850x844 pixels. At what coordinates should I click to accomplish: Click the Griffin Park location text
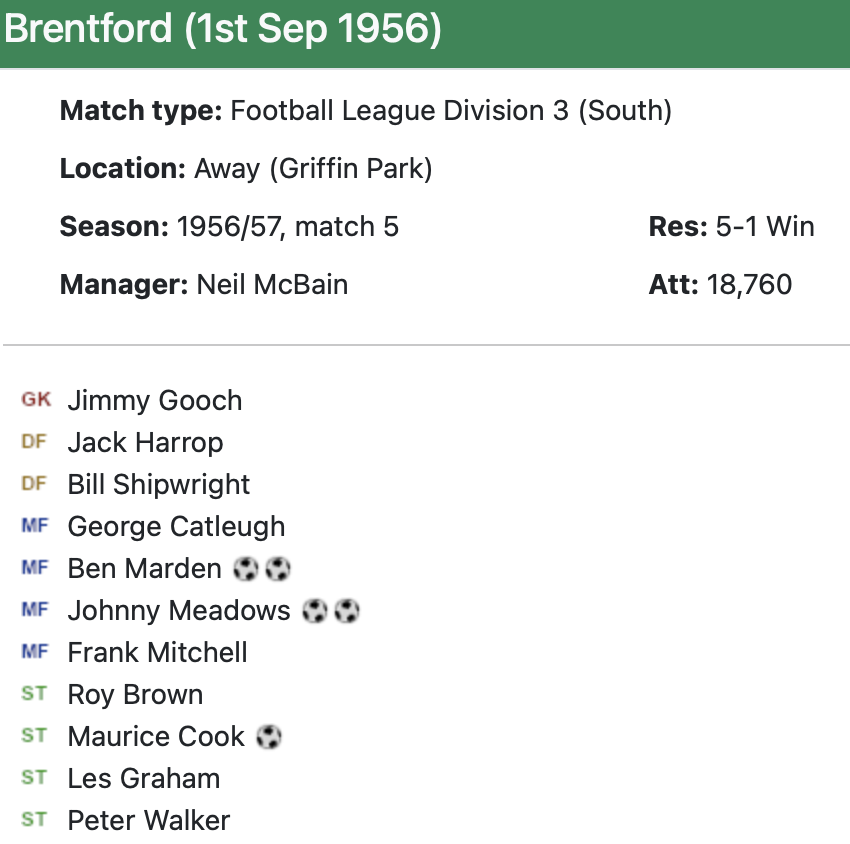[x=313, y=169]
